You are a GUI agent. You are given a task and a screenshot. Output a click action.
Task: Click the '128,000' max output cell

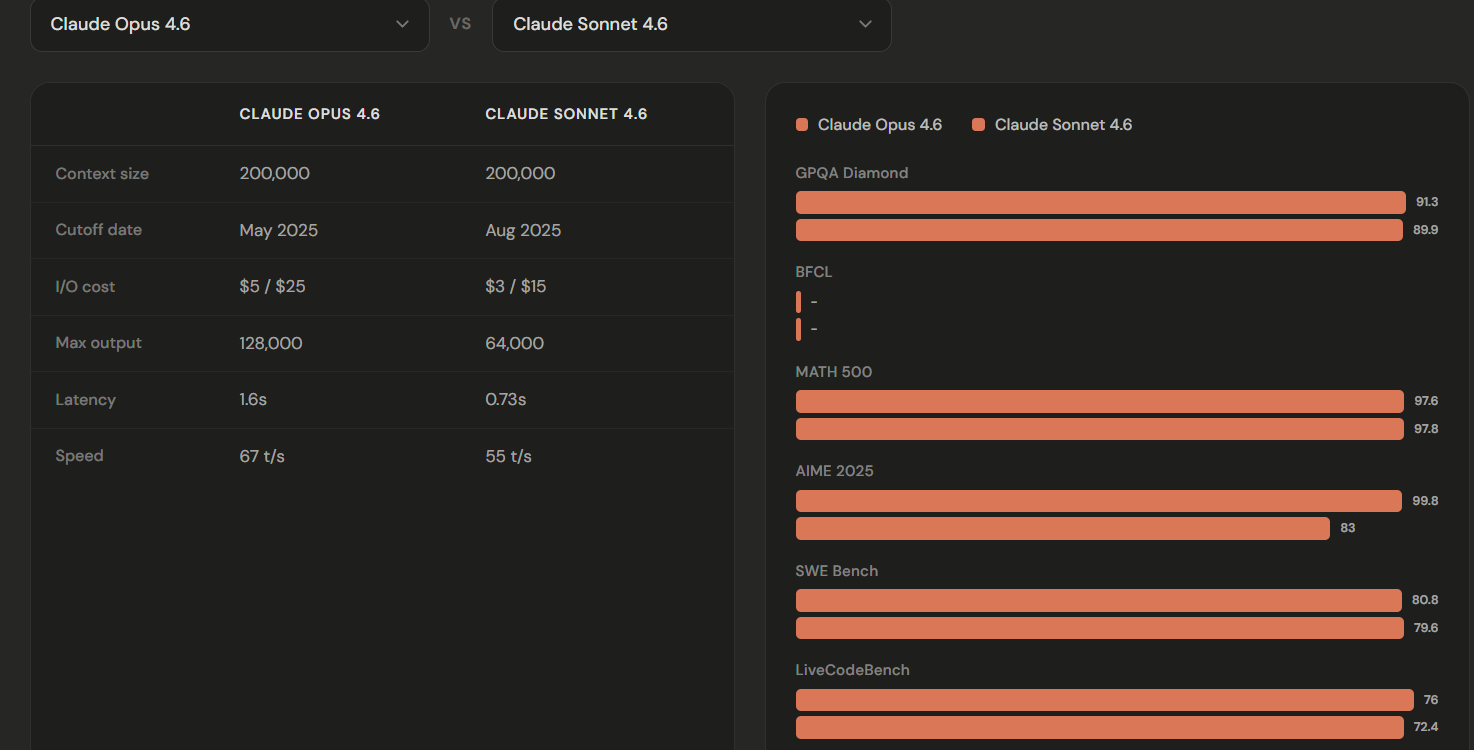271,343
